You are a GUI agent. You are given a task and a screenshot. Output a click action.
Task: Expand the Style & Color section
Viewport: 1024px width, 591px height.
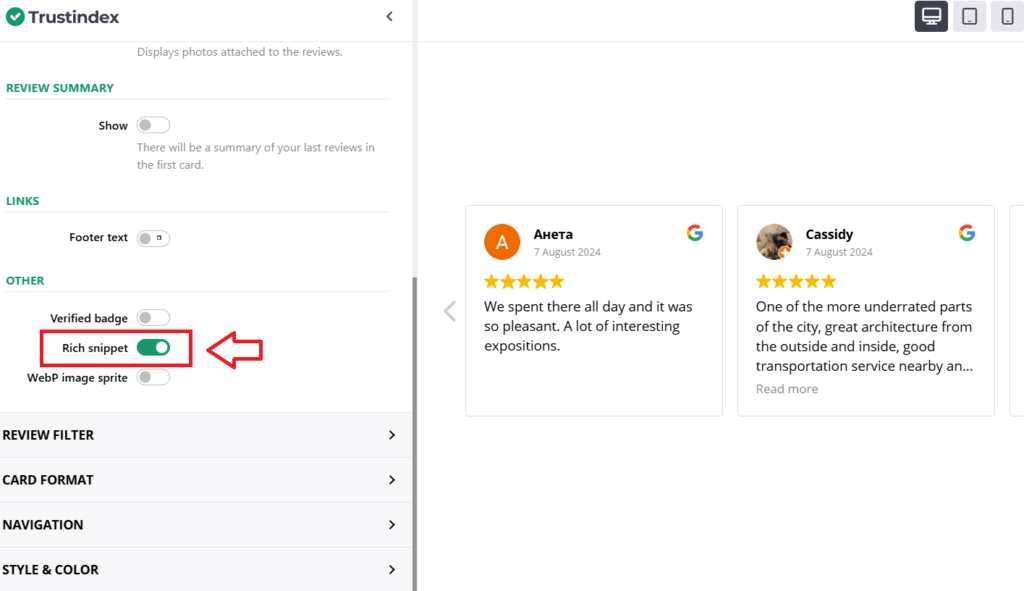click(200, 570)
